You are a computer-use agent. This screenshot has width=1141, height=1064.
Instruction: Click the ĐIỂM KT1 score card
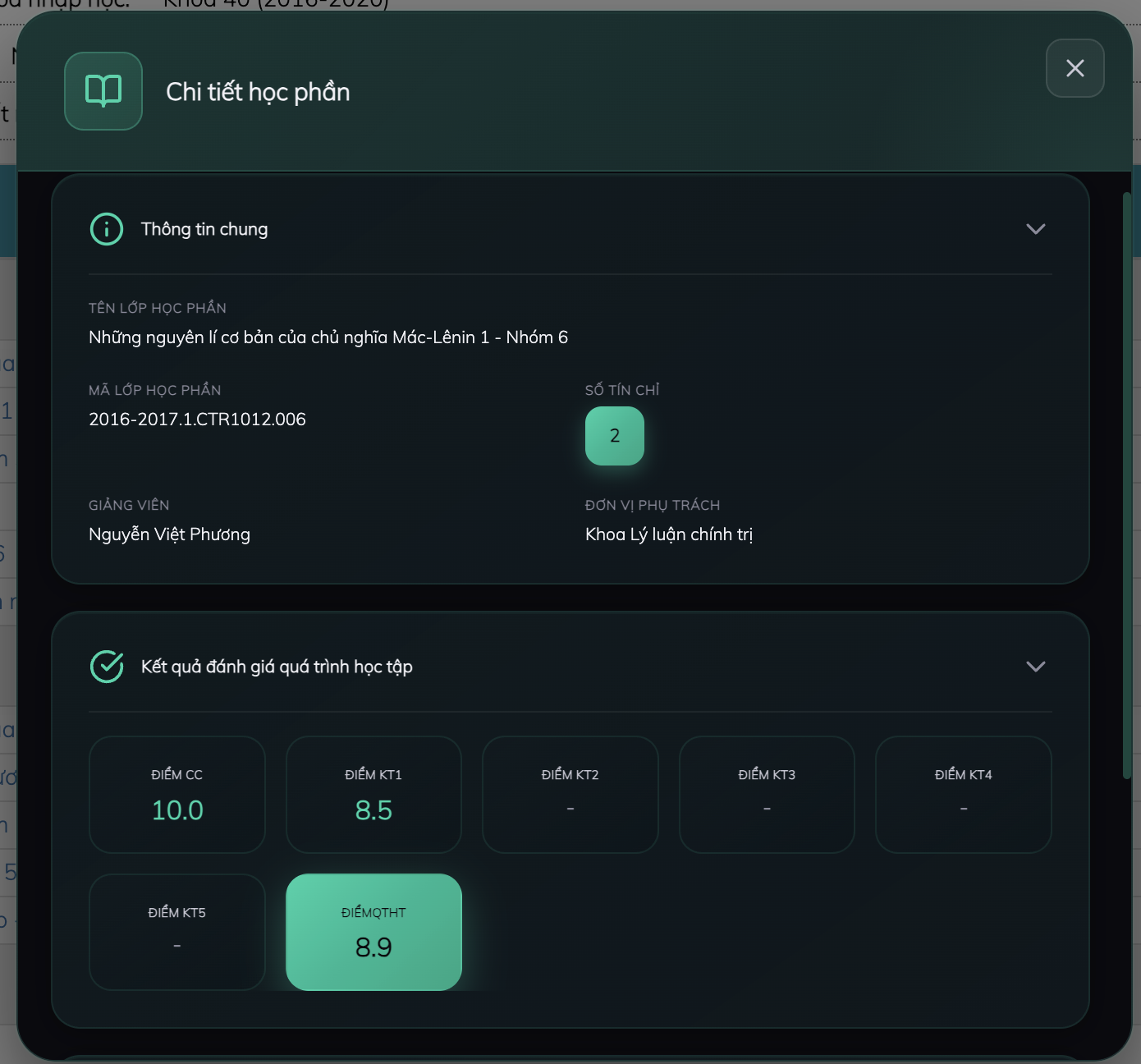[x=373, y=795]
